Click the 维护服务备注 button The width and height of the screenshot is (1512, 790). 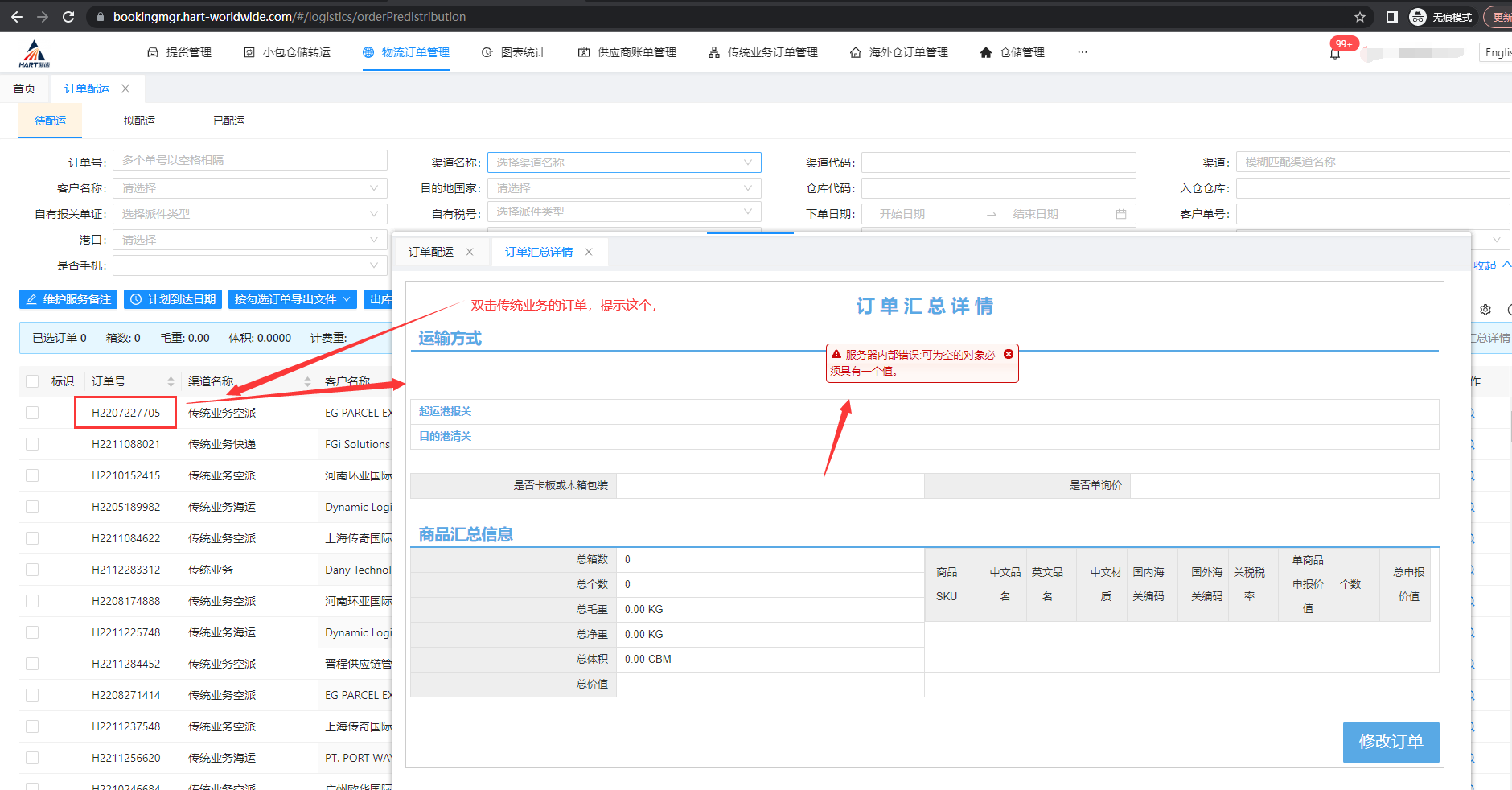pyautogui.click(x=68, y=299)
